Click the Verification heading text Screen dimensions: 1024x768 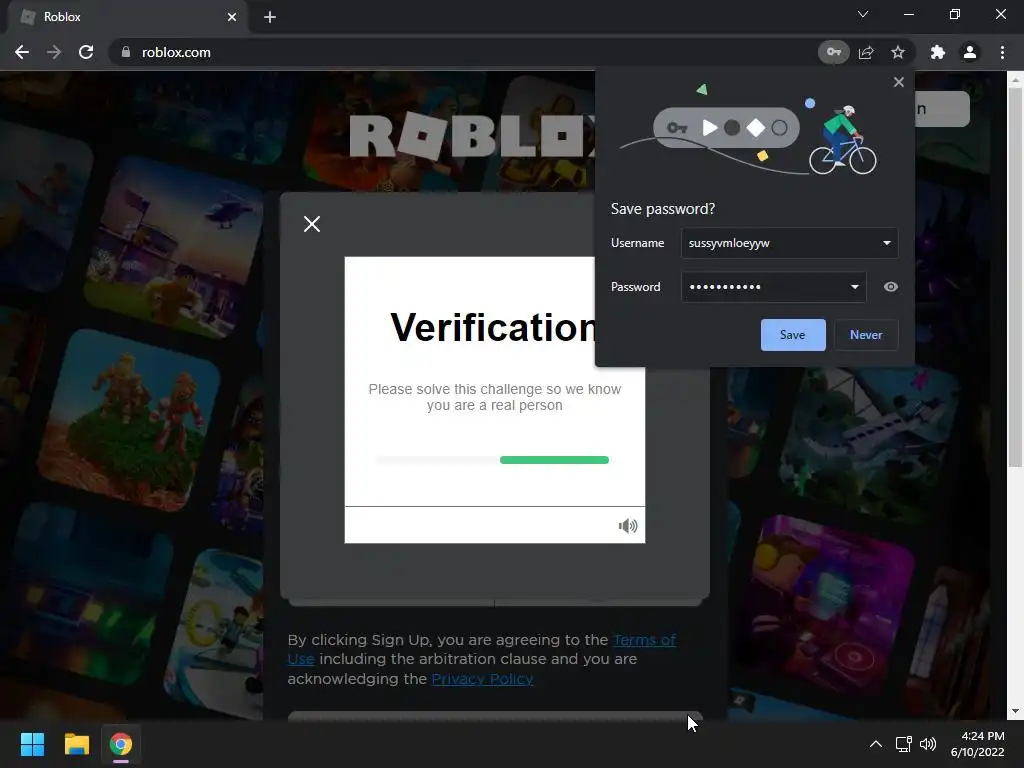[492, 327]
